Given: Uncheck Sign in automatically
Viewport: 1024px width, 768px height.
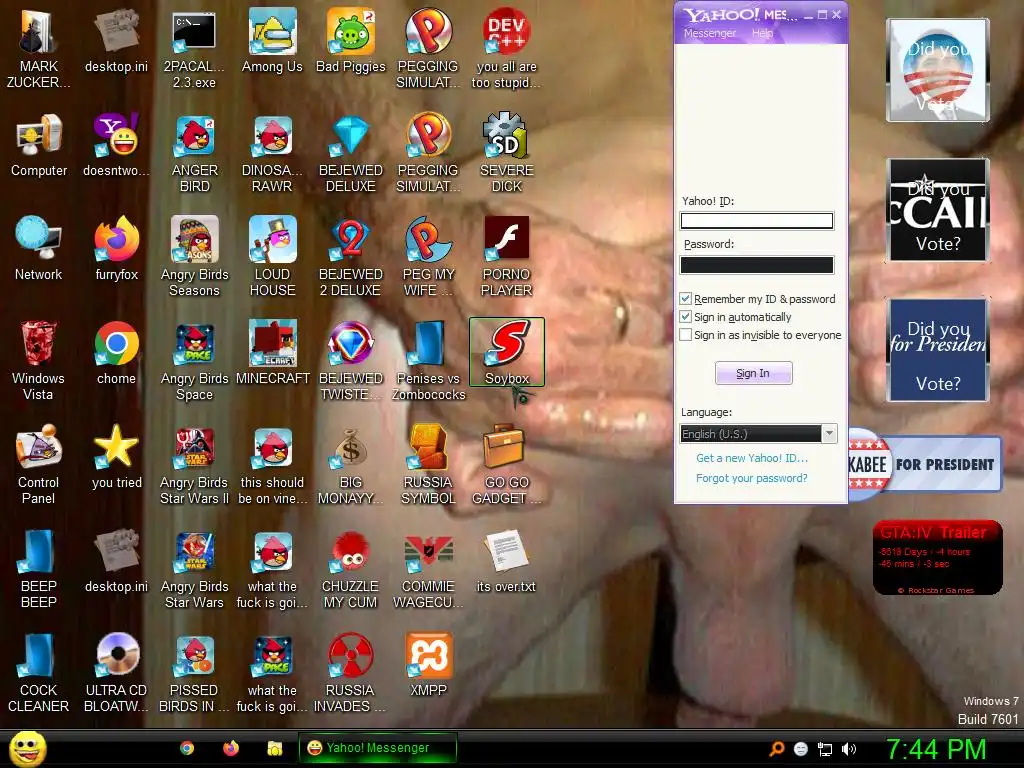Looking at the screenshot, I should [x=686, y=317].
